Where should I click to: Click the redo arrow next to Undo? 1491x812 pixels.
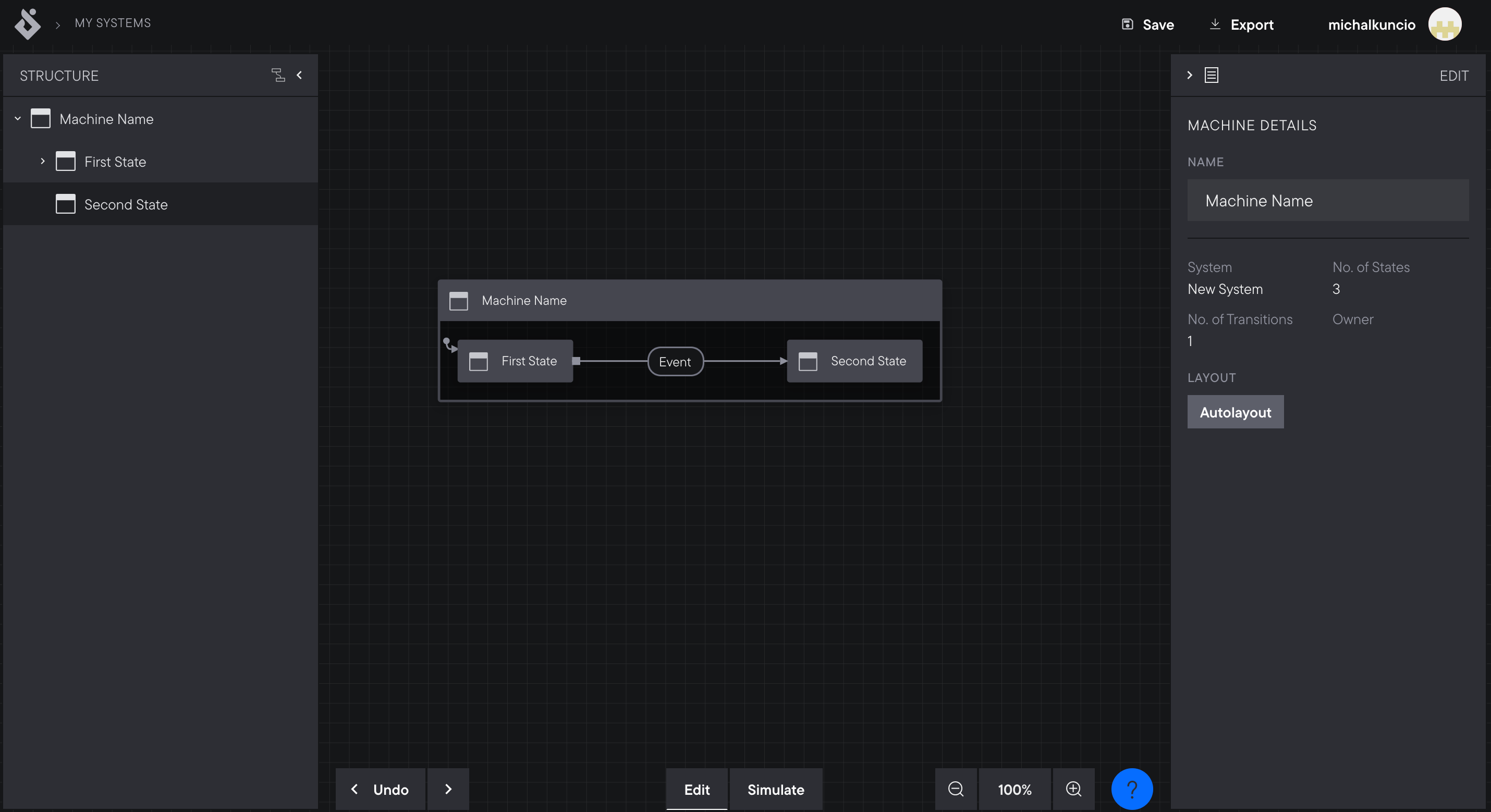448,789
